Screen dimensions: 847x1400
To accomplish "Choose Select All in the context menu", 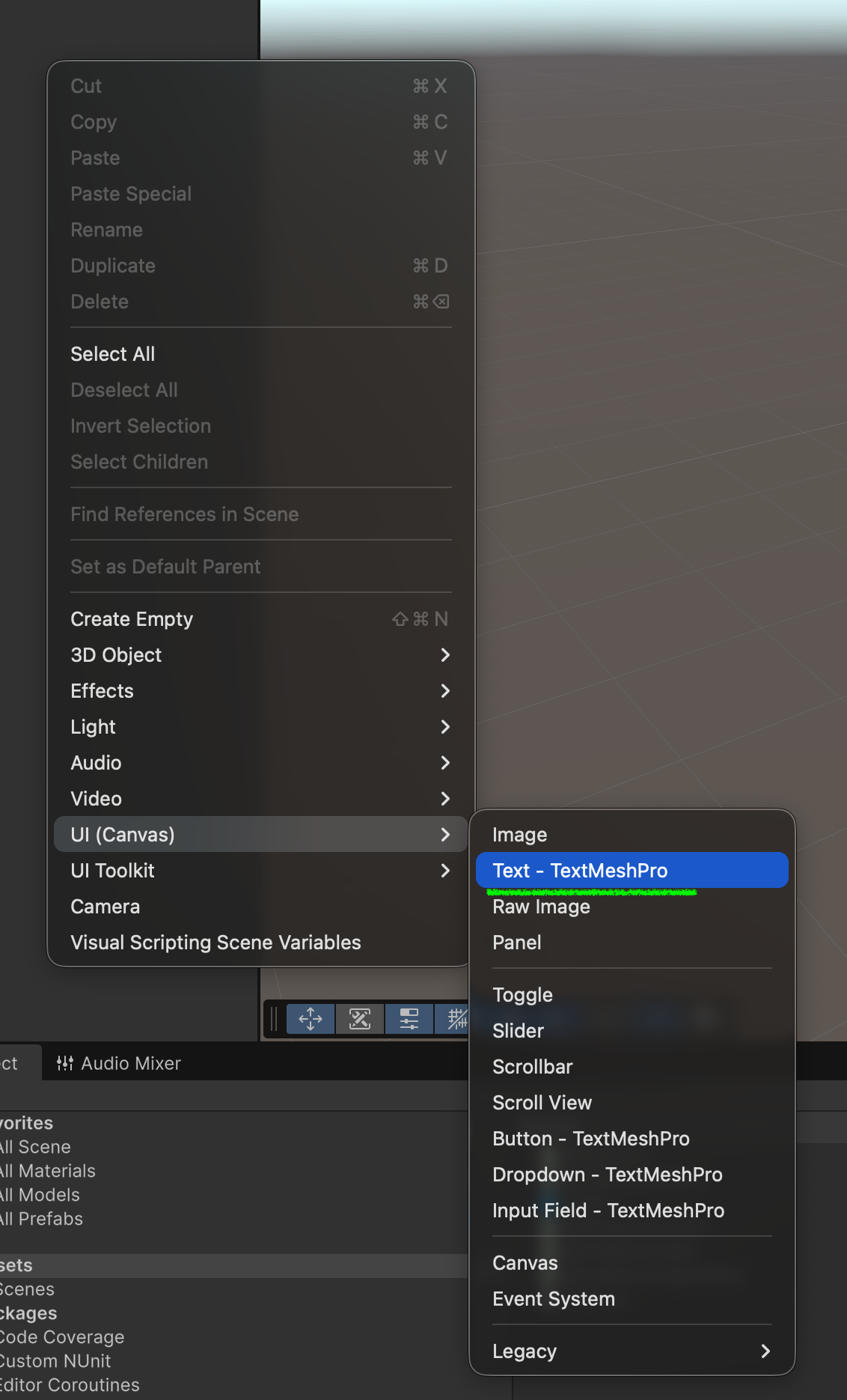I will (x=113, y=354).
